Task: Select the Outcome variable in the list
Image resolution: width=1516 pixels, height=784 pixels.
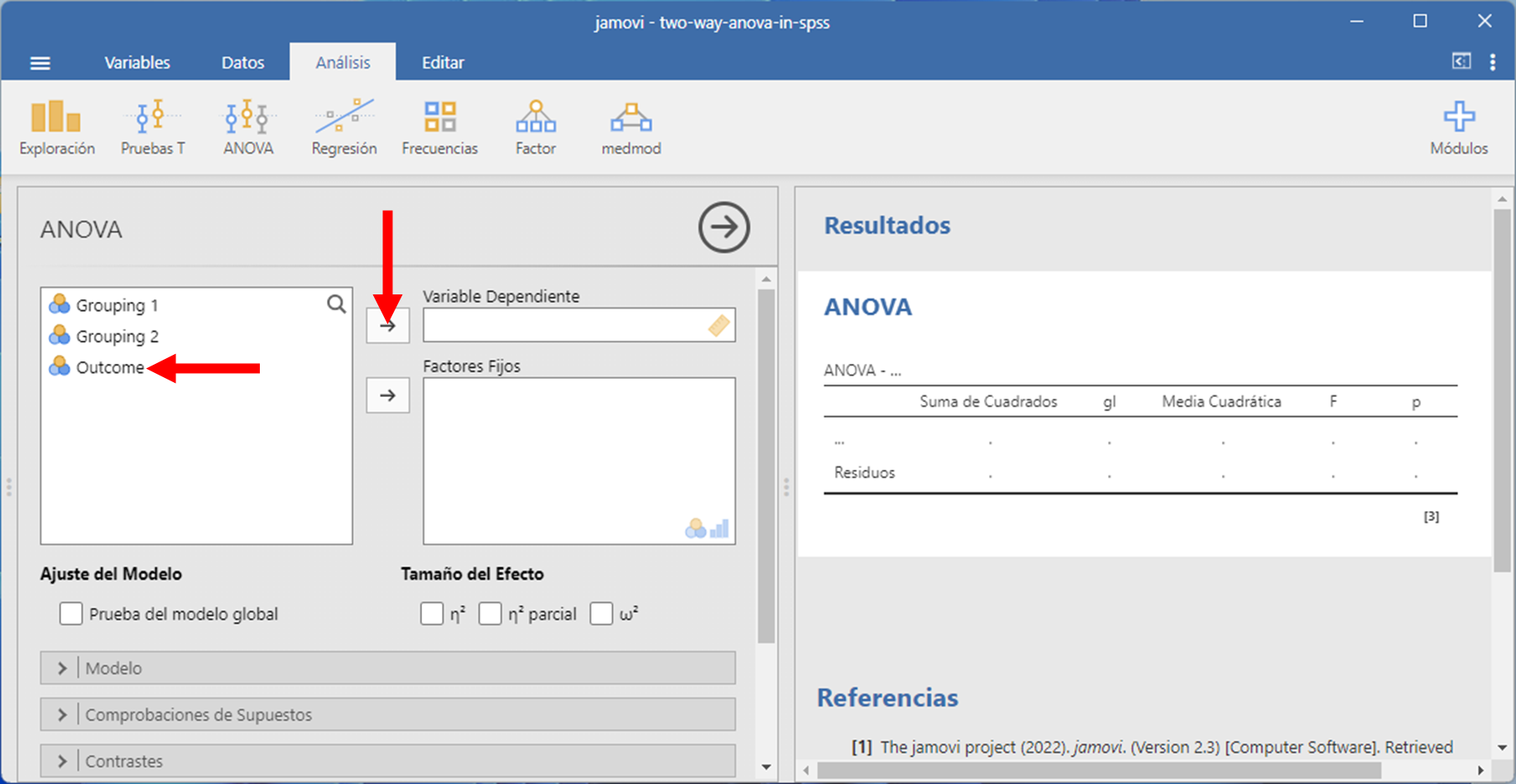Action: tap(109, 368)
